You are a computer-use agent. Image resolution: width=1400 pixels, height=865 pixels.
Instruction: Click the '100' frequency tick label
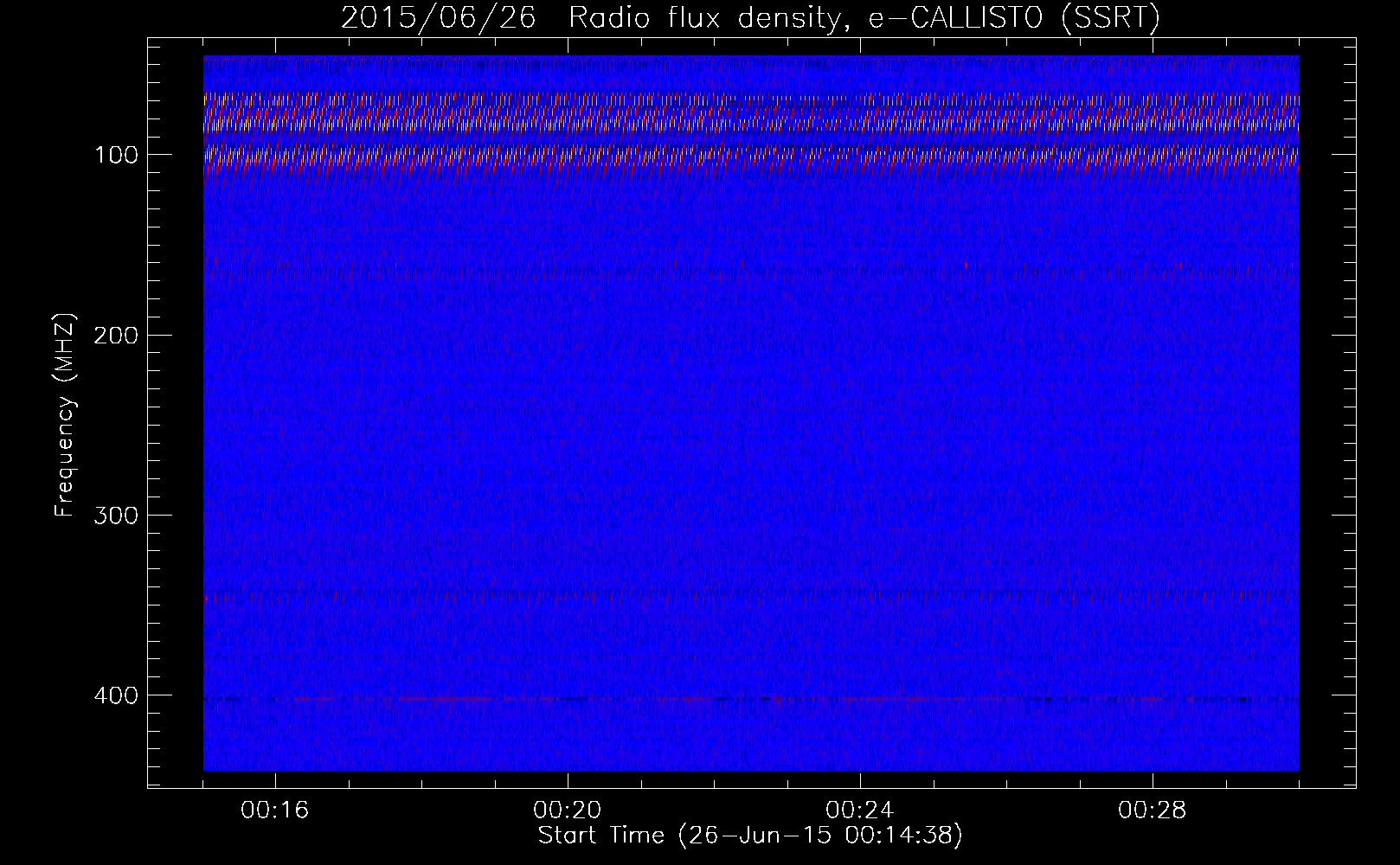point(117,155)
